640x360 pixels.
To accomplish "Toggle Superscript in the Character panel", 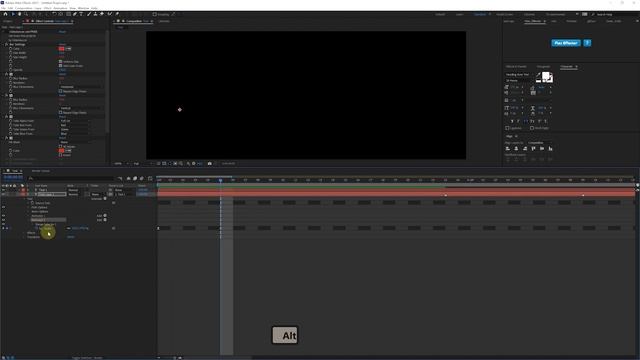I will (539, 121).
